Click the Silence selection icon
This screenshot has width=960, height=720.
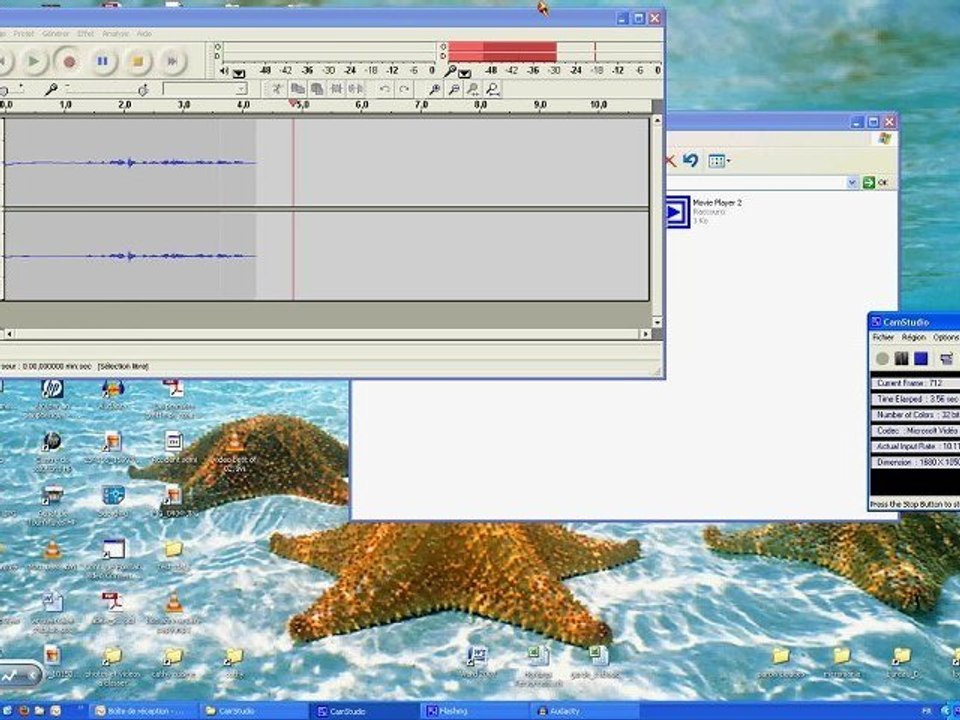click(x=356, y=89)
